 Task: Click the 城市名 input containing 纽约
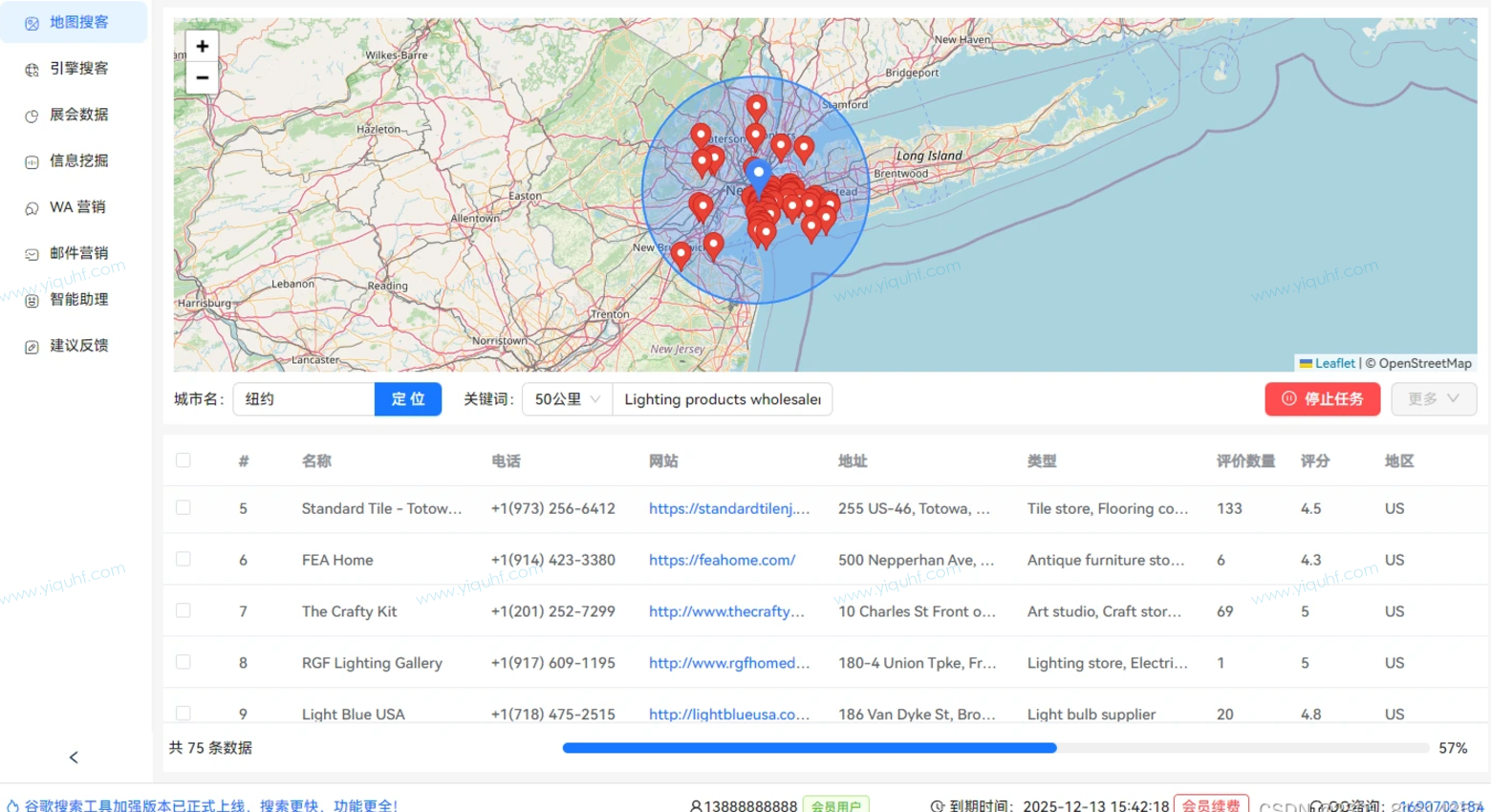(x=304, y=399)
